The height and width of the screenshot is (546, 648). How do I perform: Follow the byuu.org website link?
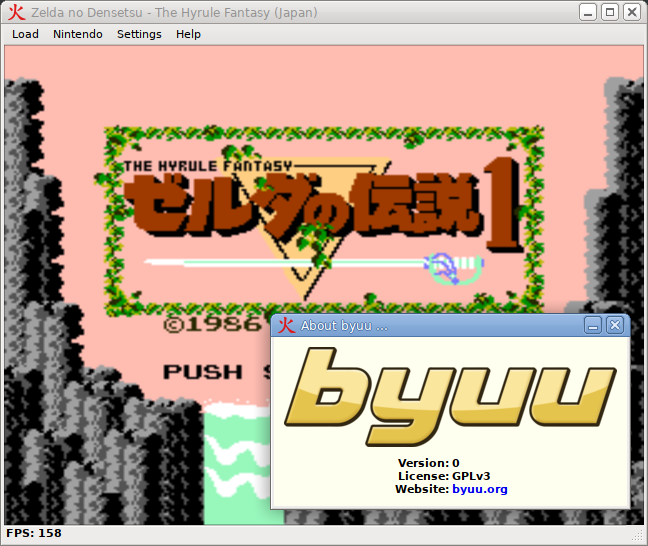click(x=480, y=489)
